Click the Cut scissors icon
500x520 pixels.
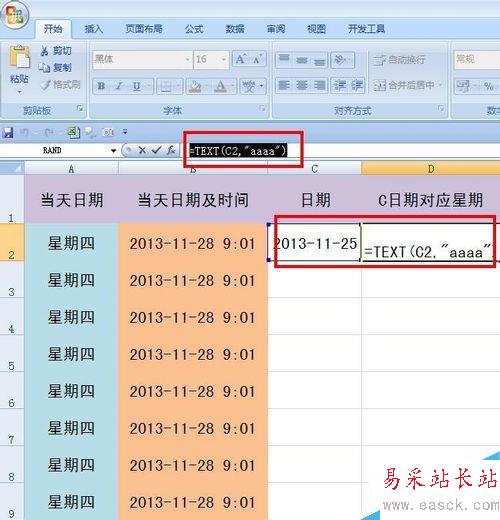tap(44, 51)
